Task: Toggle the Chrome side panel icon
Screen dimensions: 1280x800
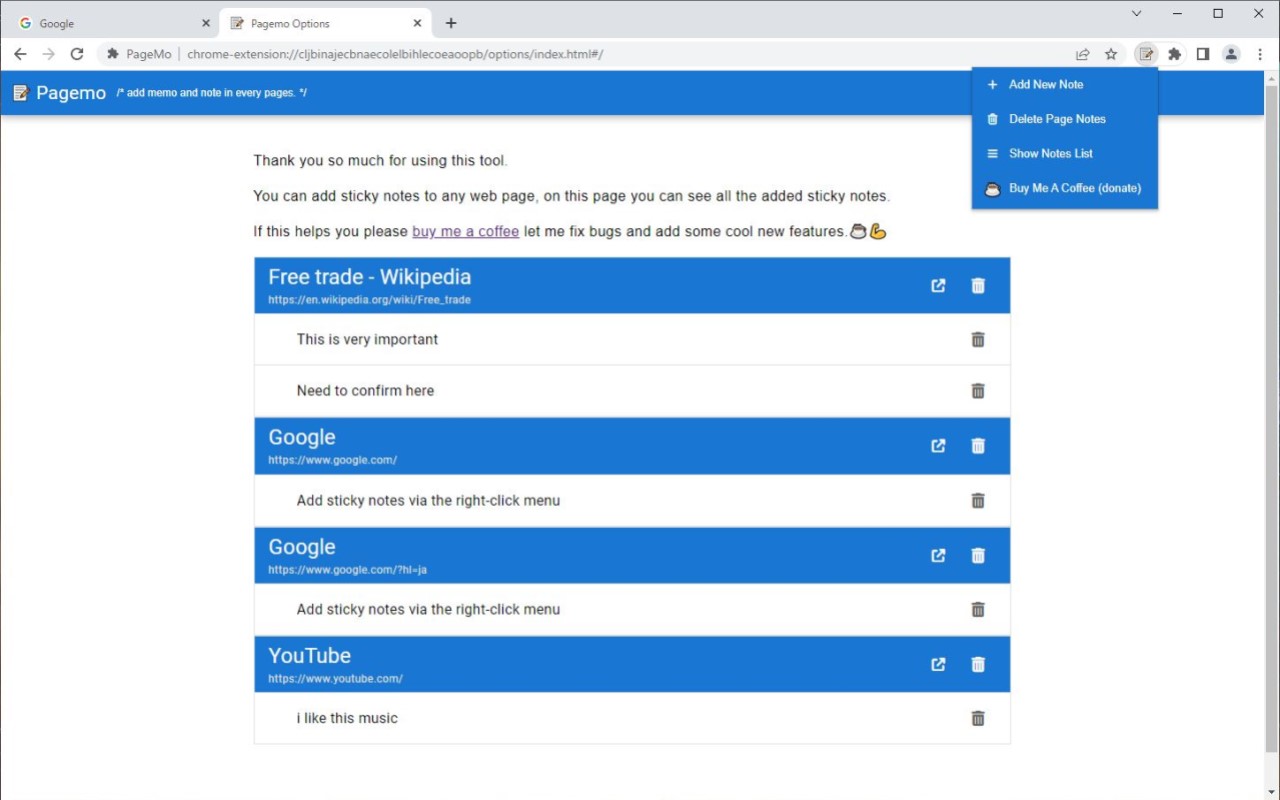Action: click(1203, 54)
